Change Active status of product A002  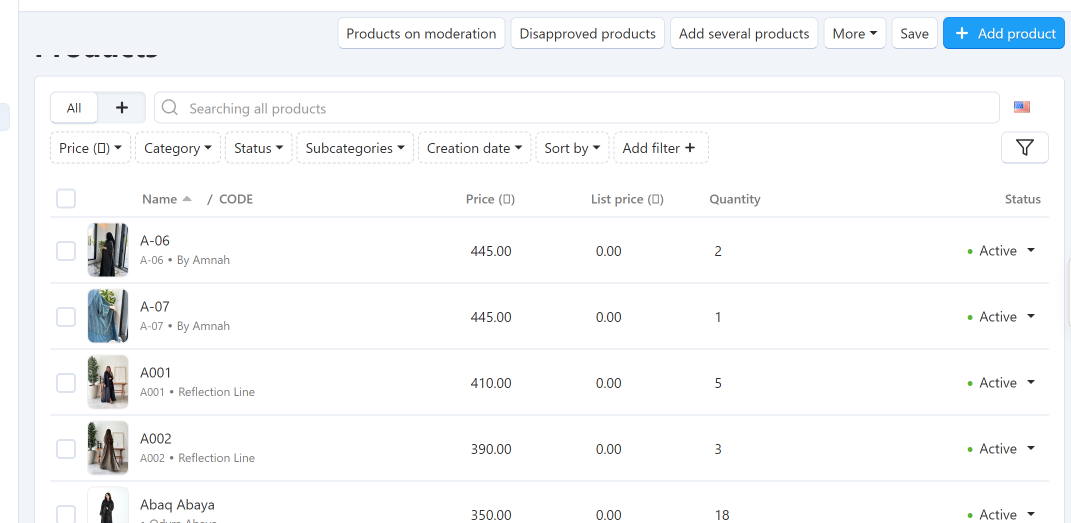(1001, 449)
